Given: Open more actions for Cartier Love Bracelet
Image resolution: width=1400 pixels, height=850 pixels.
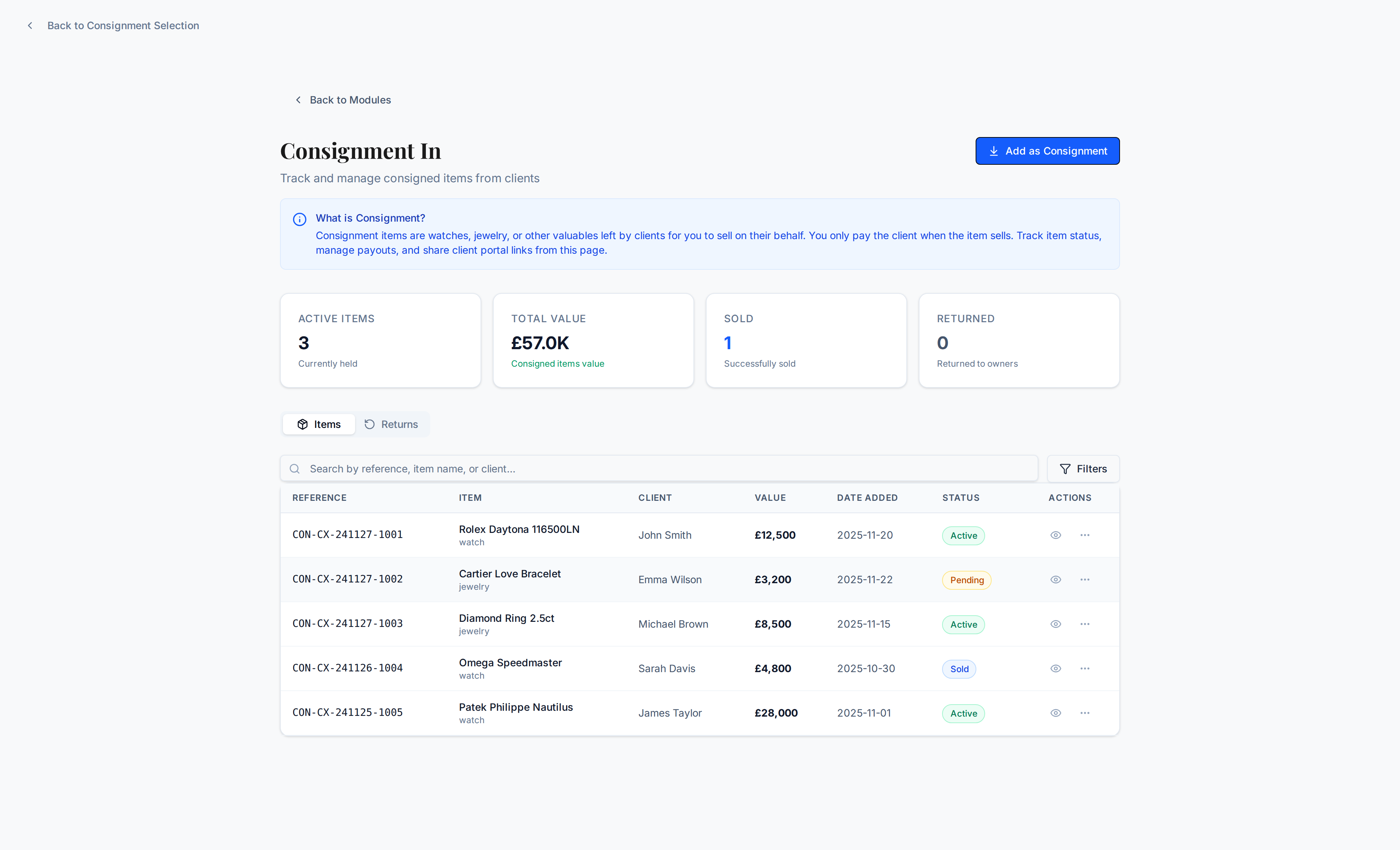Looking at the screenshot, I should 1085,580.
